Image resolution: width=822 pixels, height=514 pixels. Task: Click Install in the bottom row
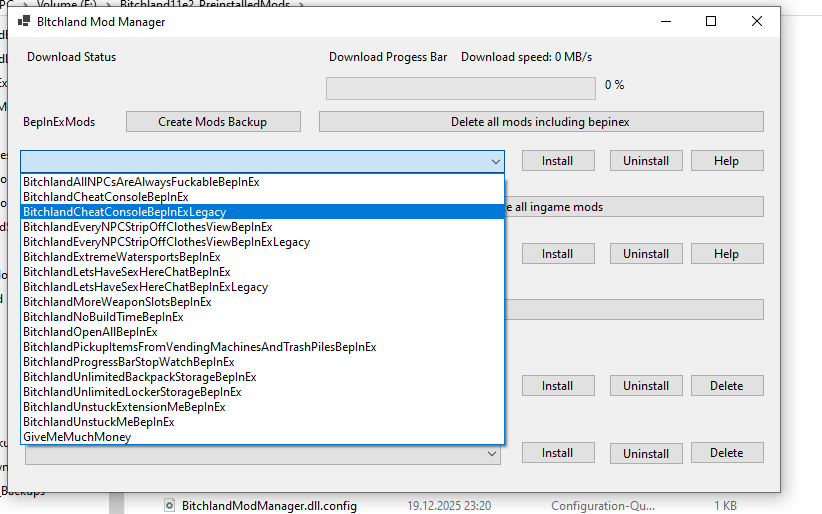click(x=558, y=453)
